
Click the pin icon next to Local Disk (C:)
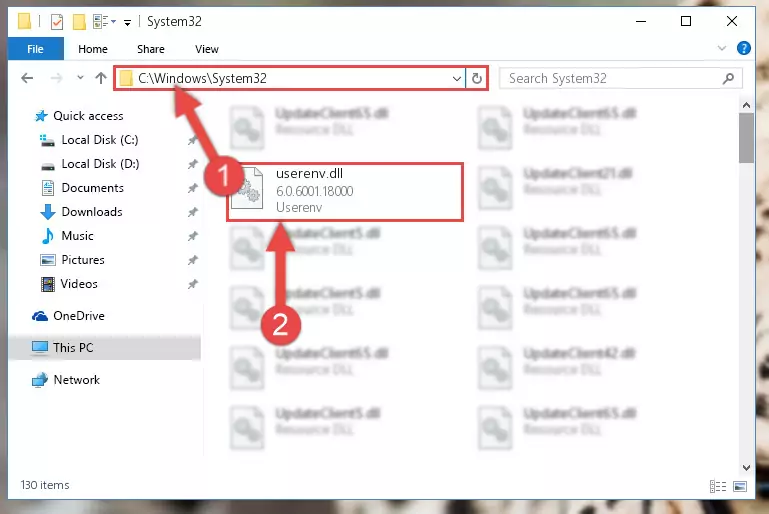click(193, 140)
